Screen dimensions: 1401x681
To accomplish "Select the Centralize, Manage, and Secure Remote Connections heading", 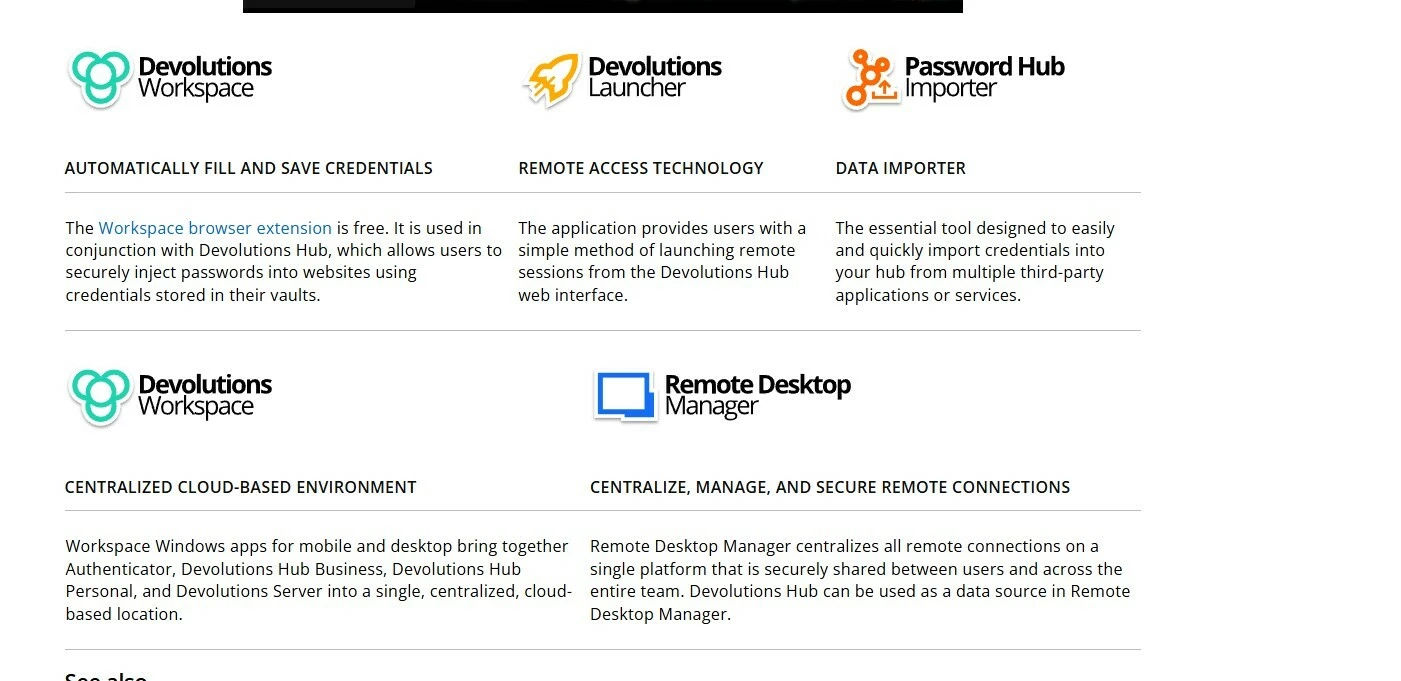I will pyautogui.click(x=830, y=487).
